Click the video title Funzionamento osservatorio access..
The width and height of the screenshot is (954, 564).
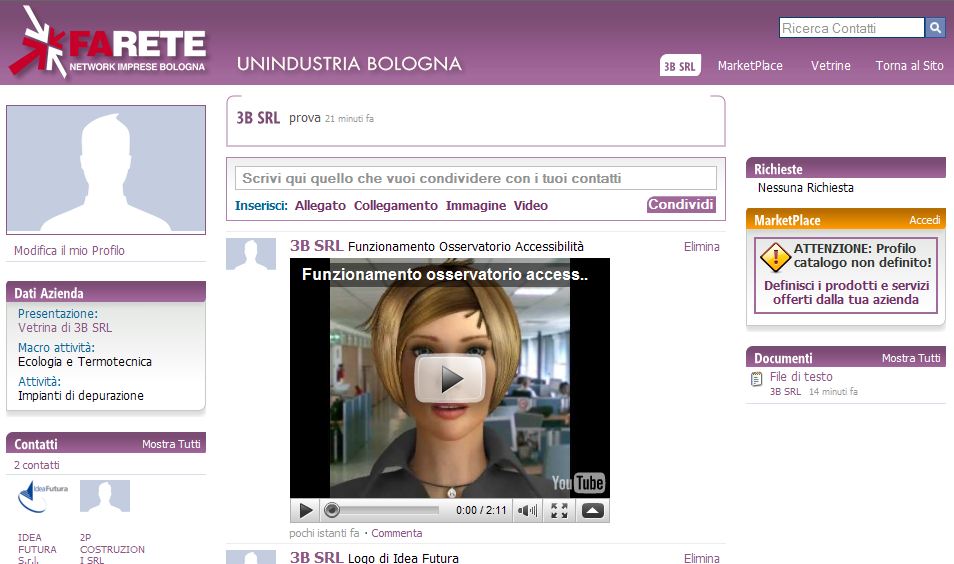click(x=445, y=274)
